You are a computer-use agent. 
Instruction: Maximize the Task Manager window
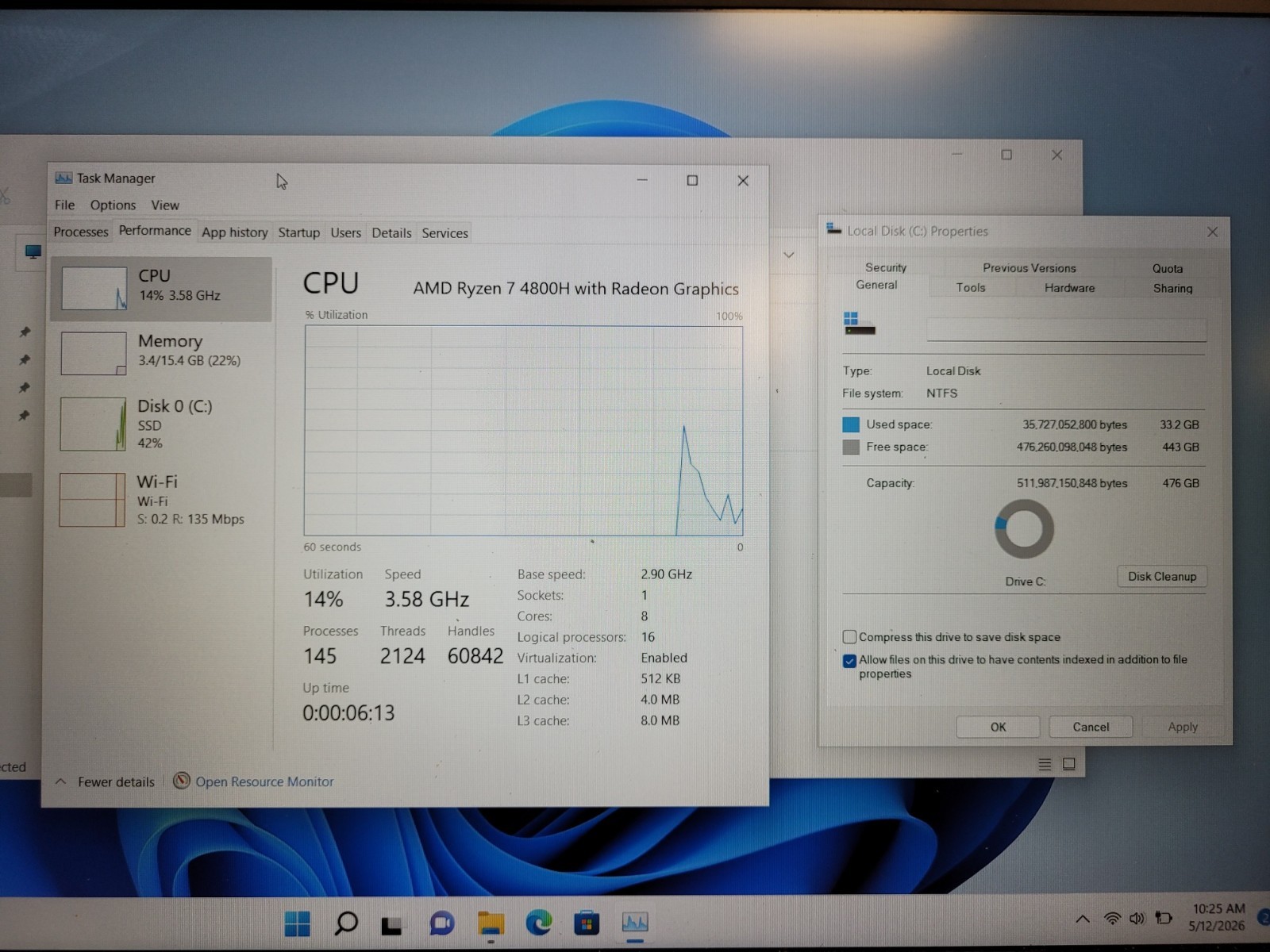692,180
